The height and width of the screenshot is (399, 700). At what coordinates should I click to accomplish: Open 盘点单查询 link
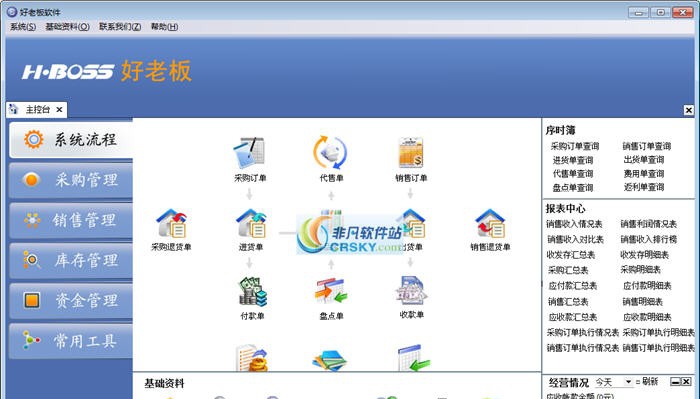(573, 187)
